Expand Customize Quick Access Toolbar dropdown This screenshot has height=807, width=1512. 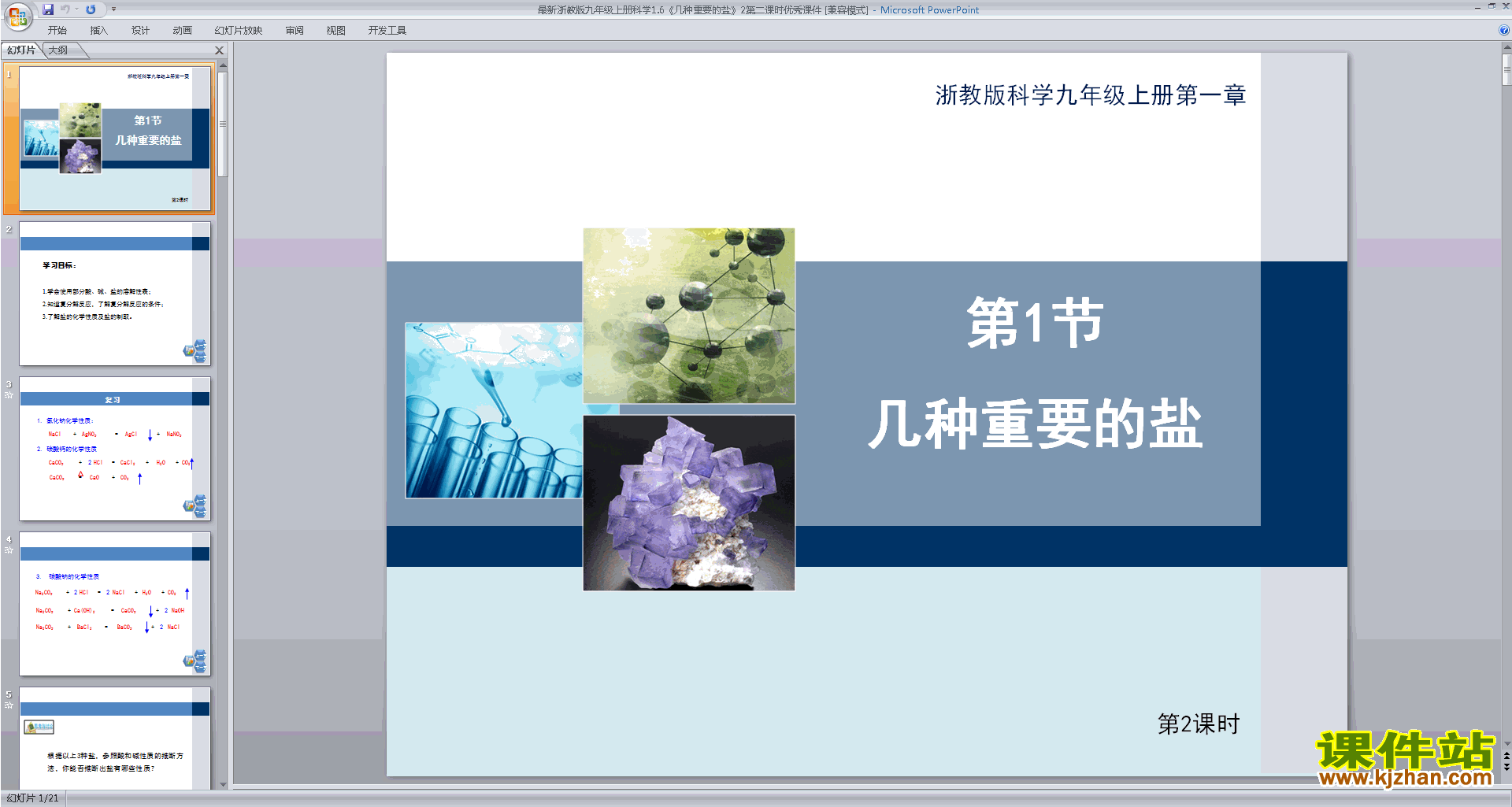coord(113,9)
